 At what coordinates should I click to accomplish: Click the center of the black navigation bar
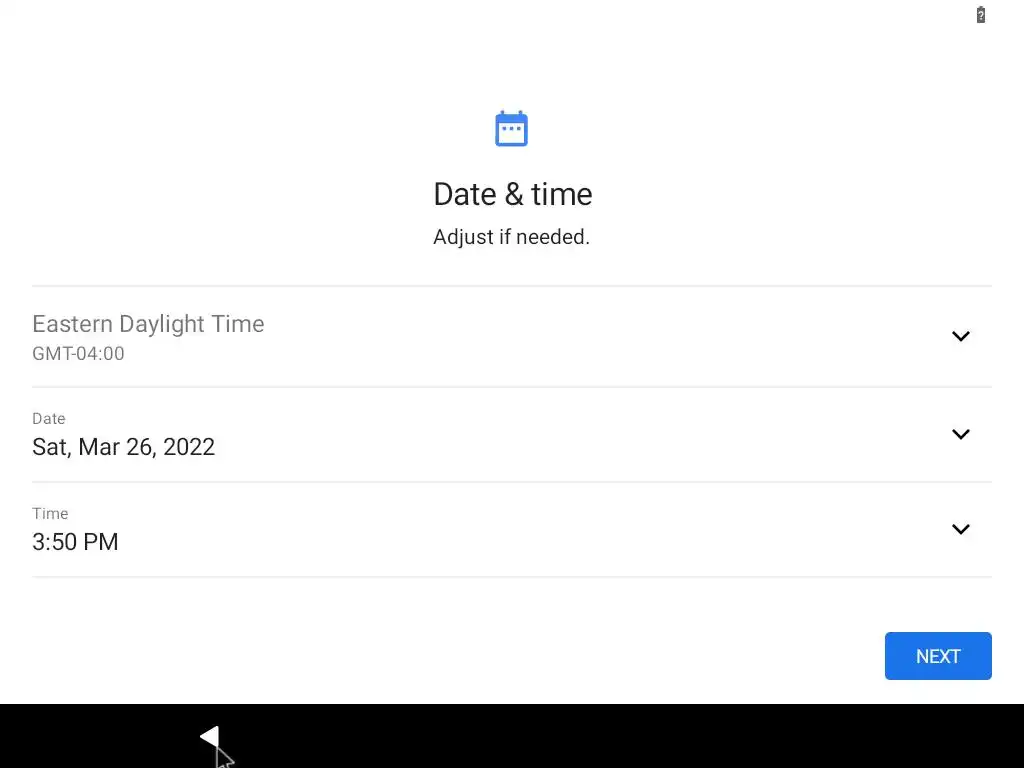point(512,736)
